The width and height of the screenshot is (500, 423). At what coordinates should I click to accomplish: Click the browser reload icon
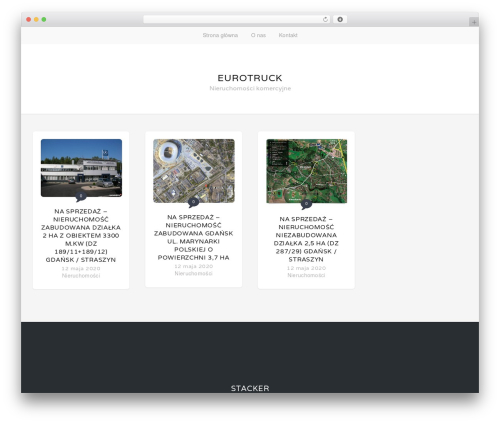coord(325,19)
